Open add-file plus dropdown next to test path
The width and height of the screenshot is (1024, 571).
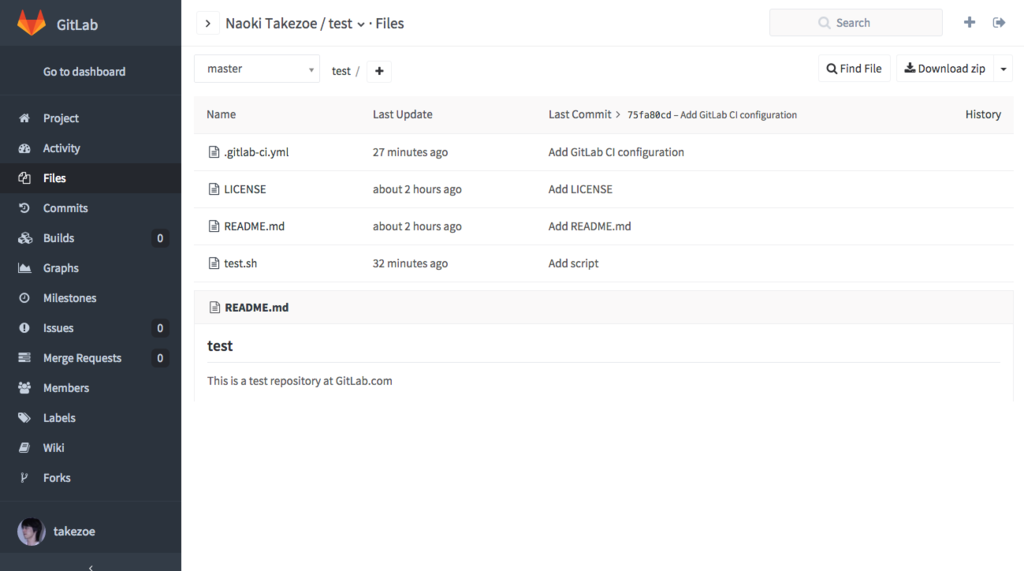(x=379, y=71)
